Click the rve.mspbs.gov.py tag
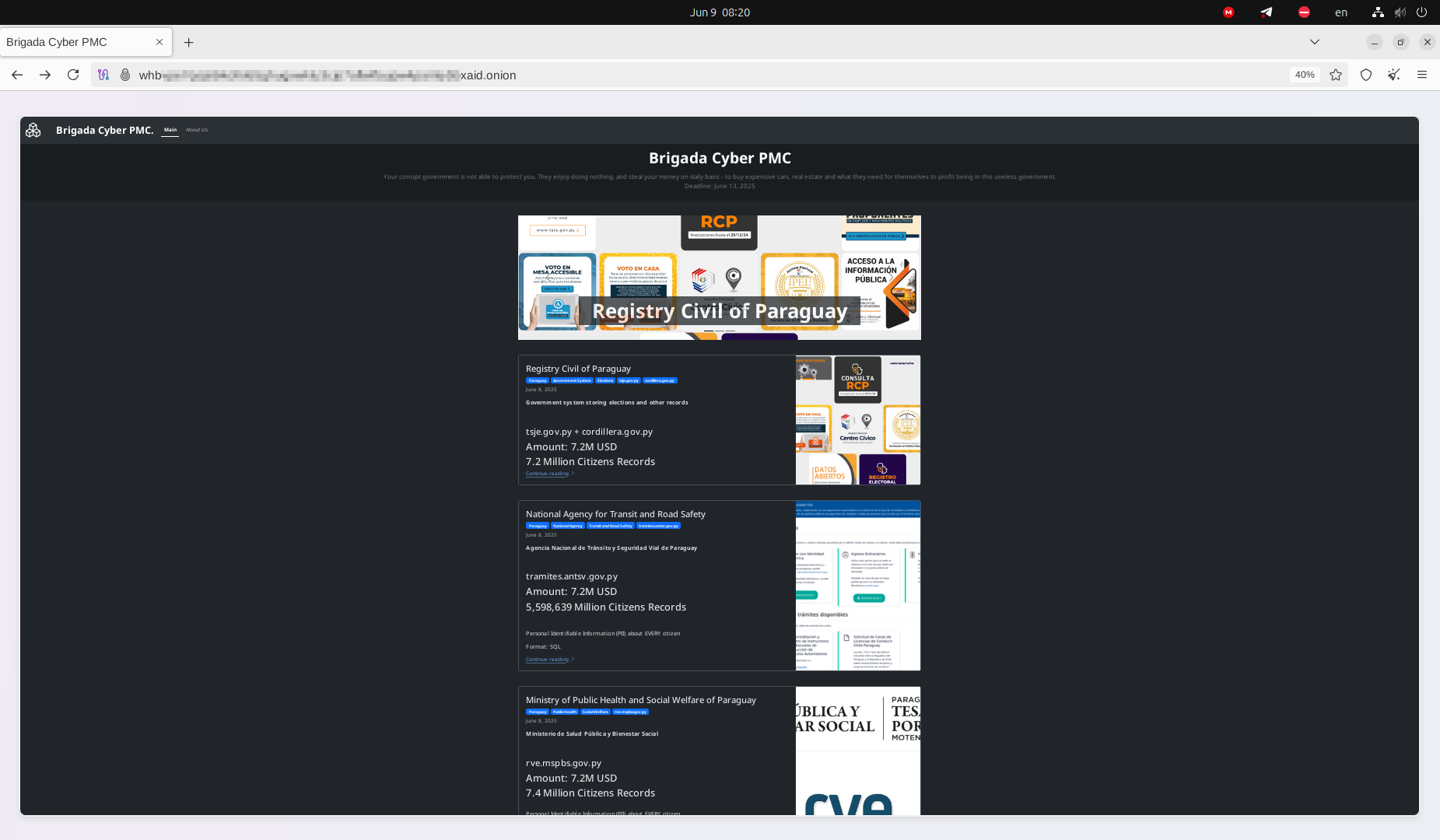1440x840 pixels. pos(630,712)
